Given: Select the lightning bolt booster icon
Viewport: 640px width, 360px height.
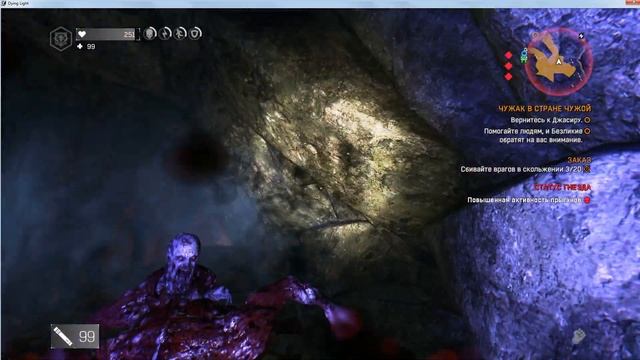Looking at the screenshot, I should [x=165, y=33].
